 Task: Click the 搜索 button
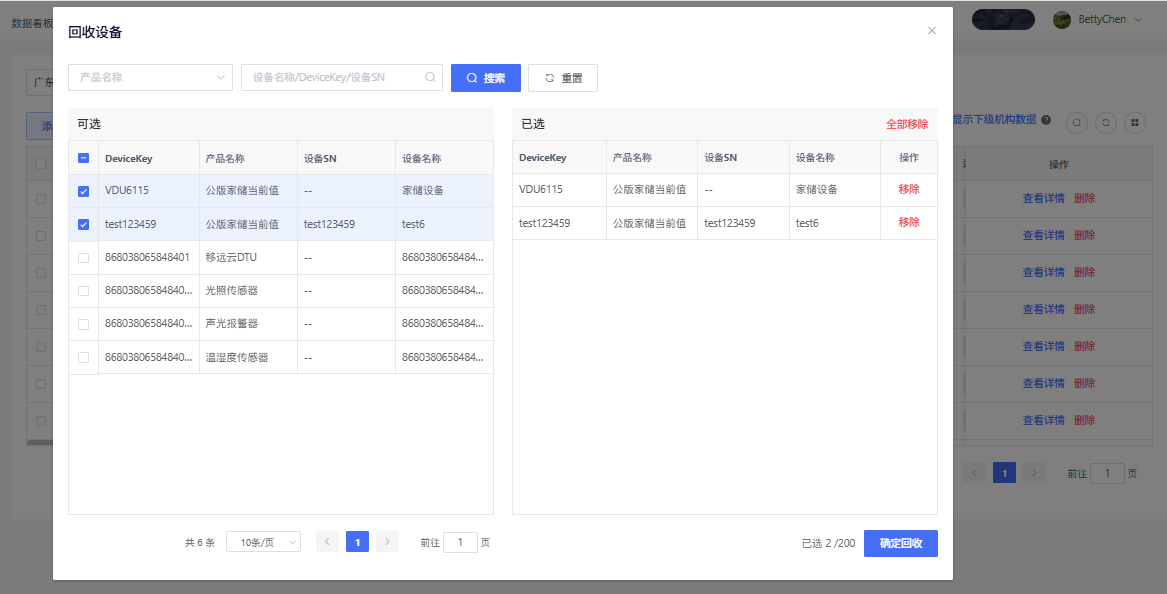click(486, 78)
